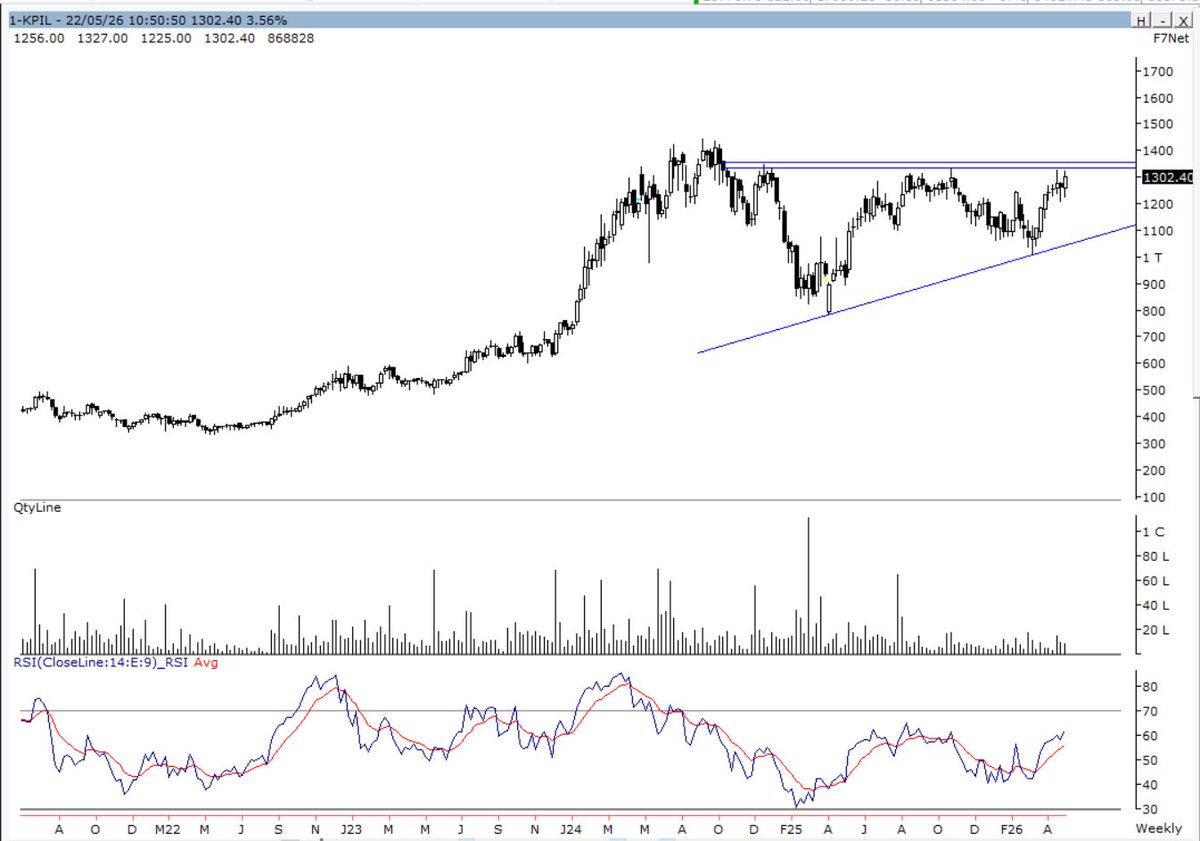The width and height of the screenshot is (1200, 841).
Task: Click the 1 T price axis label
Action: coord(1154,258)
